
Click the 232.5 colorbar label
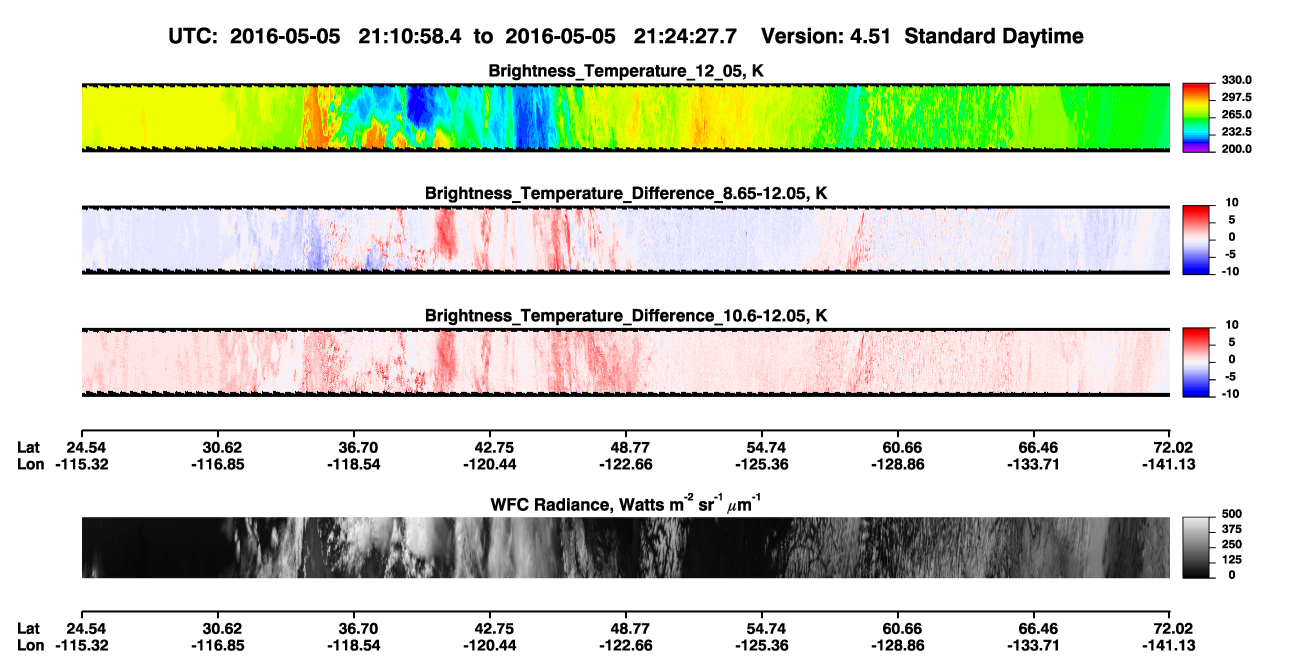coord(1237,131)
